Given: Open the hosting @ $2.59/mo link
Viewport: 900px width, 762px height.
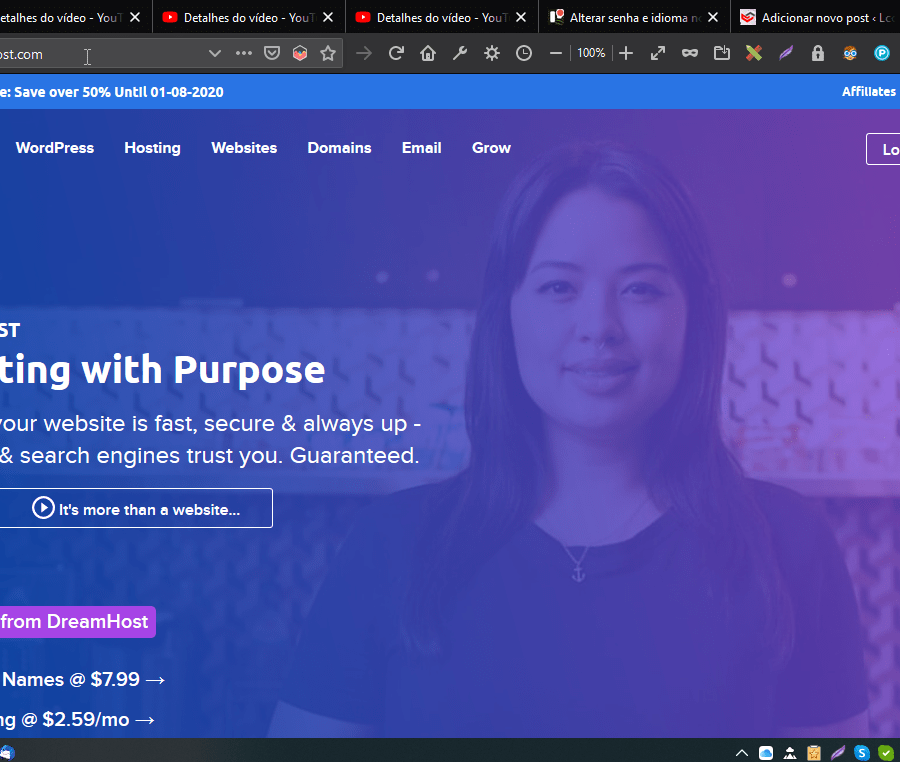Looking at the screenshot, I should pos(77,720).
